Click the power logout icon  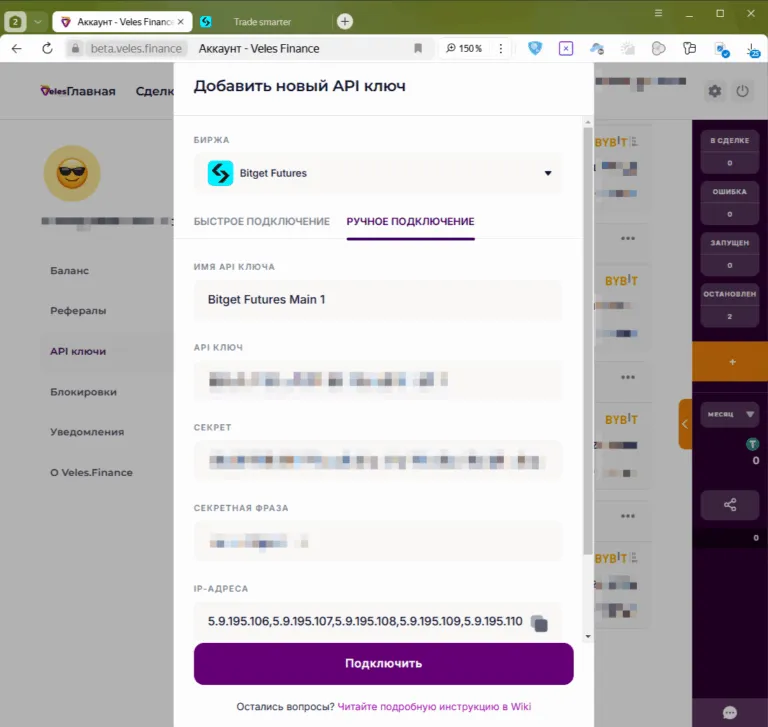(743, 91)
